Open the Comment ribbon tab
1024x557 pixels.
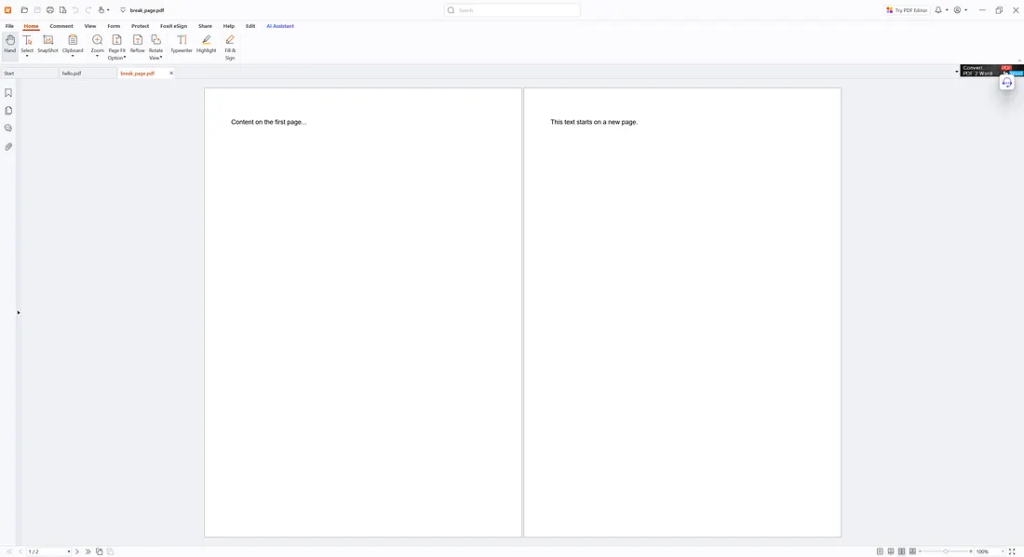coord(61,26)
